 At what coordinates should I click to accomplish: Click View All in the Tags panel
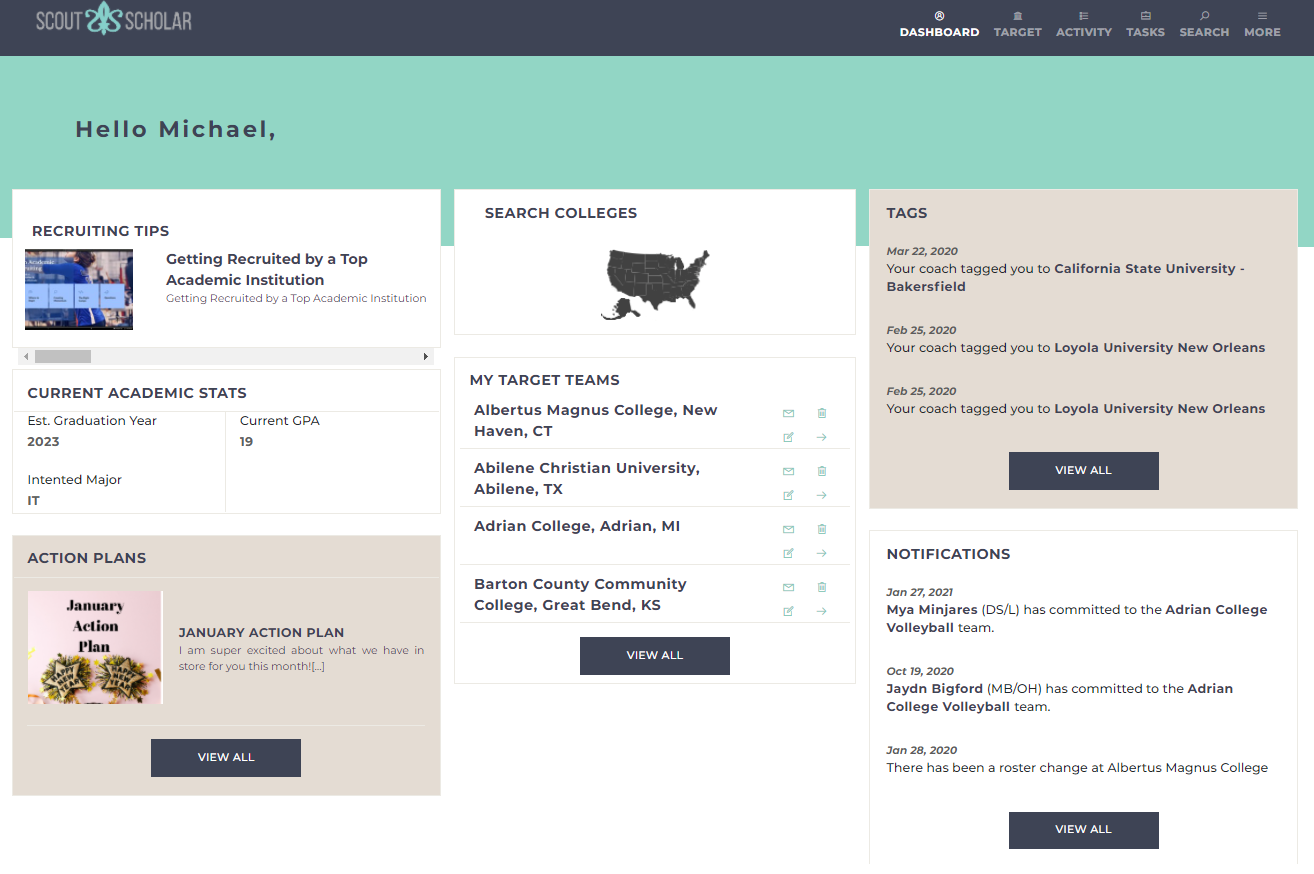[1084, 471]
